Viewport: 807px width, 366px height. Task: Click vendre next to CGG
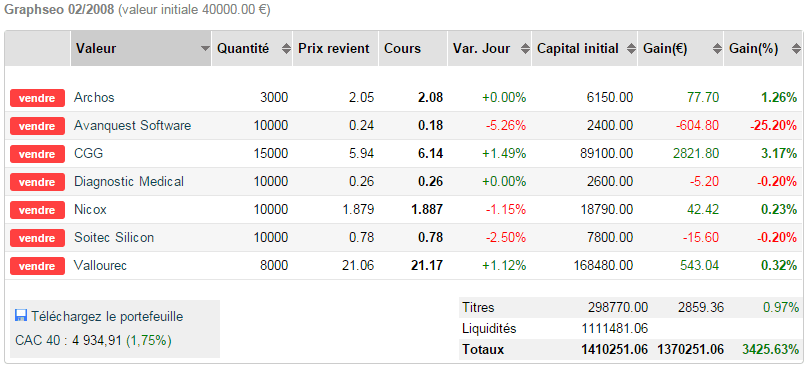(x=37, y=154)
